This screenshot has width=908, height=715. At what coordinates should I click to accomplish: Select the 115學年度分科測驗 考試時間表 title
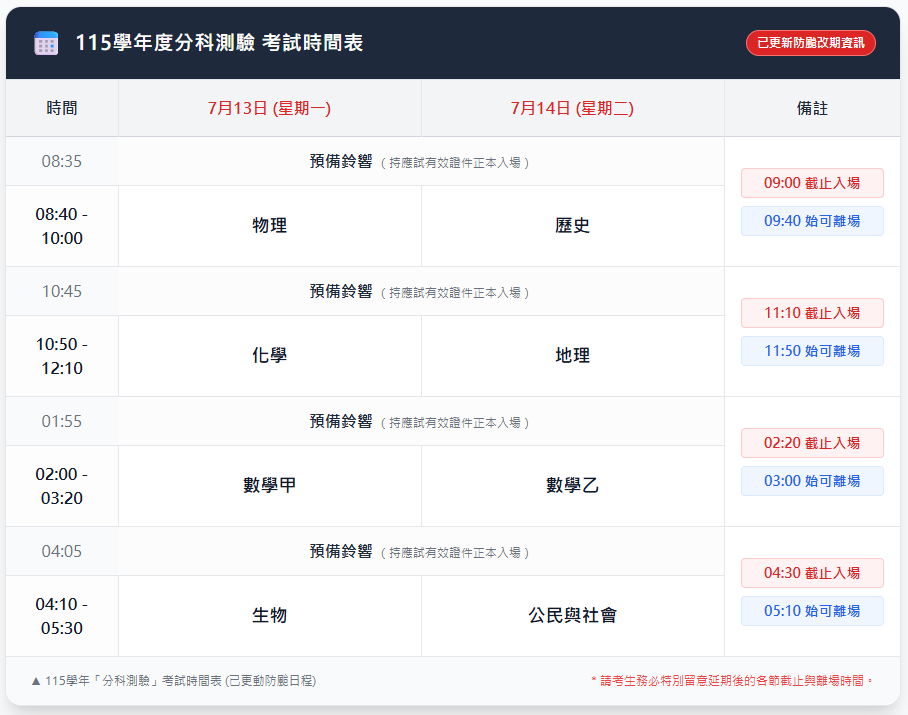(x=219, y=43)
